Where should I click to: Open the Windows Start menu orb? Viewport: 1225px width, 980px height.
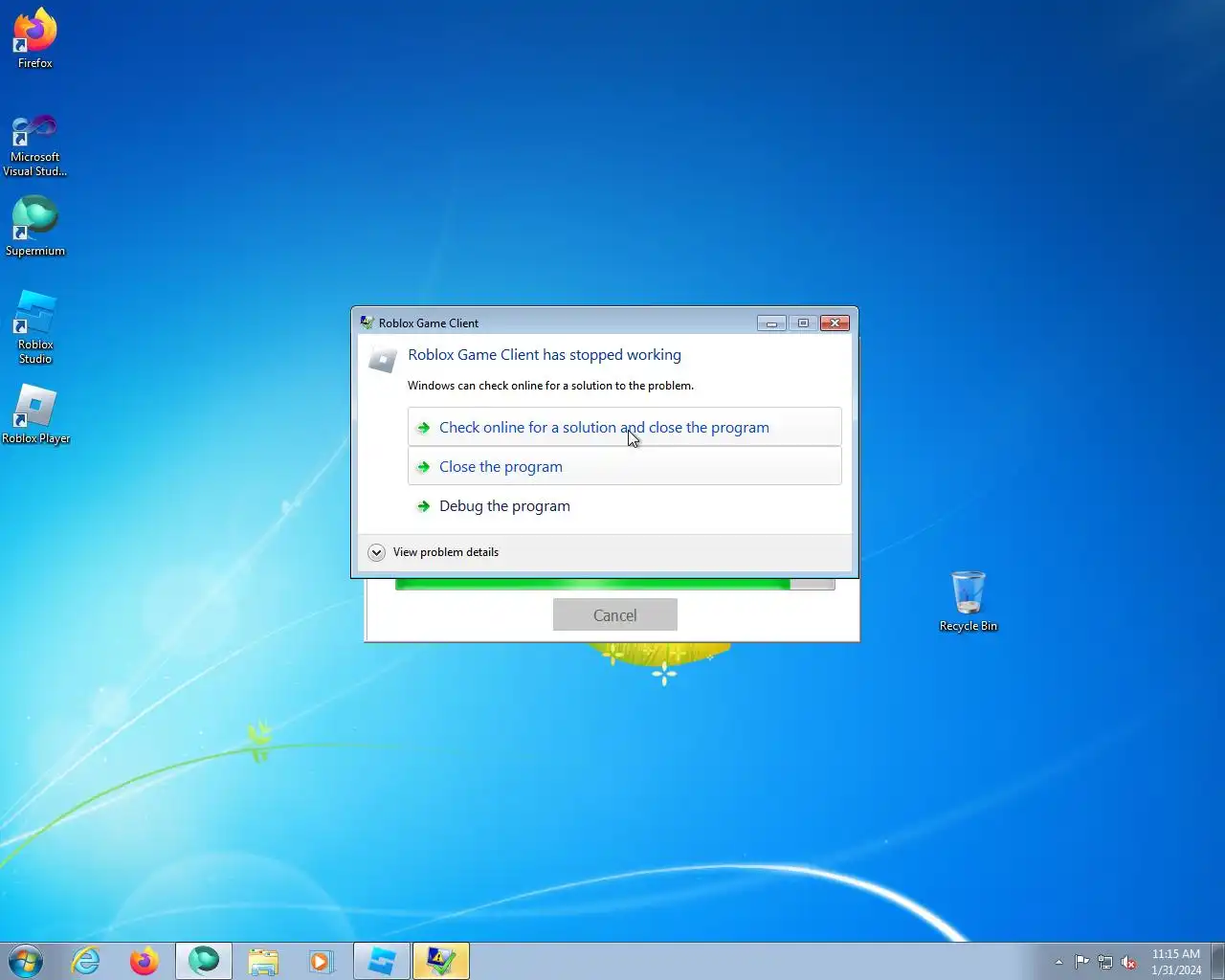point(26,961)
